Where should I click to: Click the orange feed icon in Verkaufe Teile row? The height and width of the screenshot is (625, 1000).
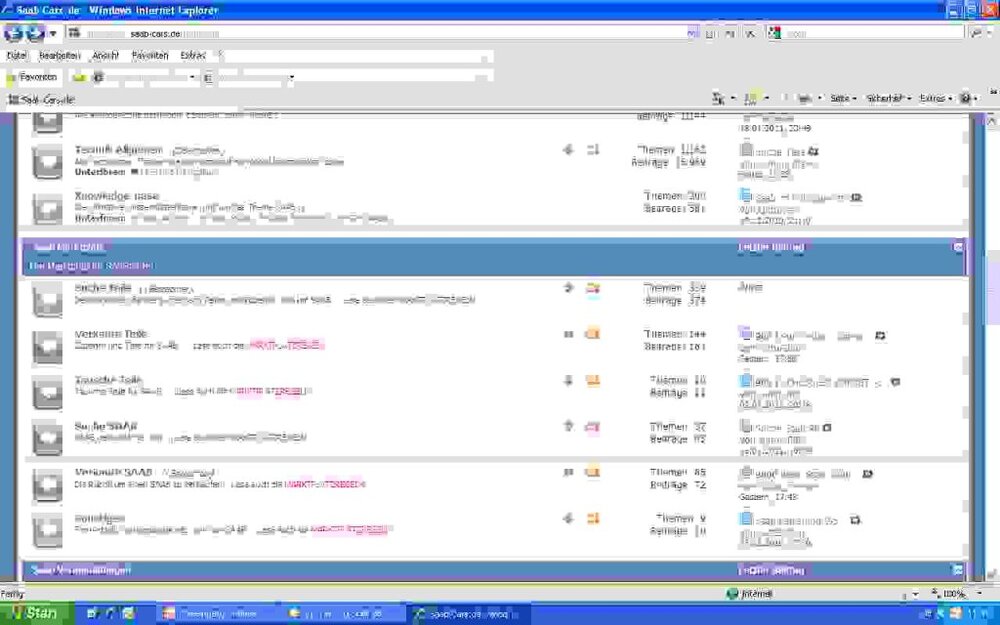(592, 334)
